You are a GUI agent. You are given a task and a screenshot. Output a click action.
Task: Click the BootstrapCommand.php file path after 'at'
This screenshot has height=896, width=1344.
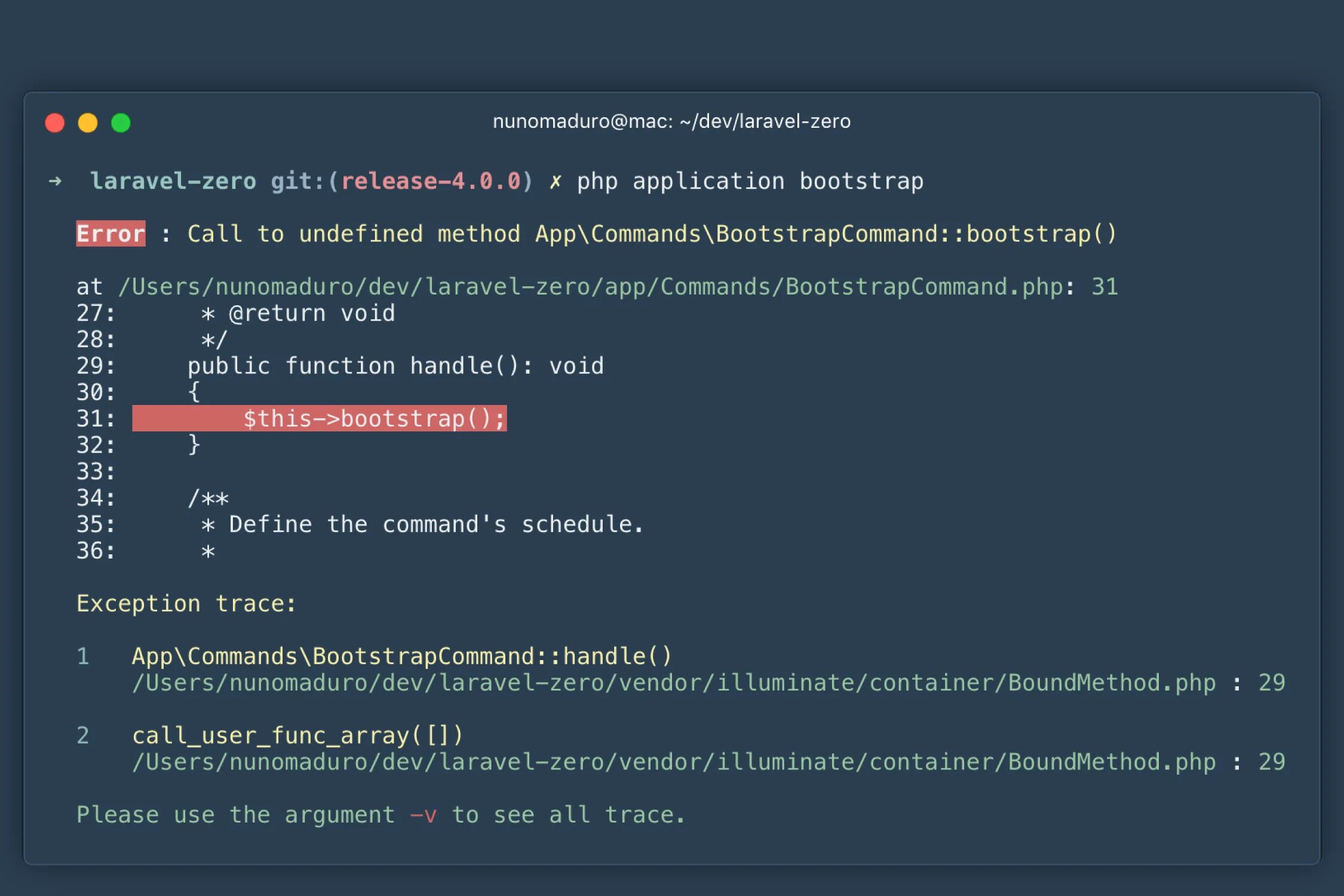coord(590,287)
